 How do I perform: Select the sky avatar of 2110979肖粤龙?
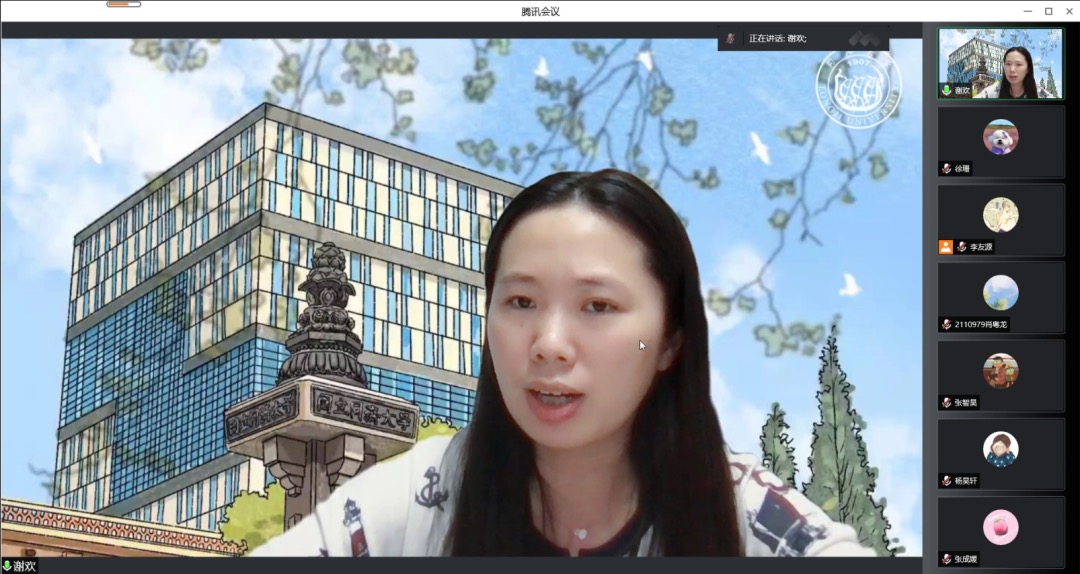pyautogui.click(x=1000, y=292)
